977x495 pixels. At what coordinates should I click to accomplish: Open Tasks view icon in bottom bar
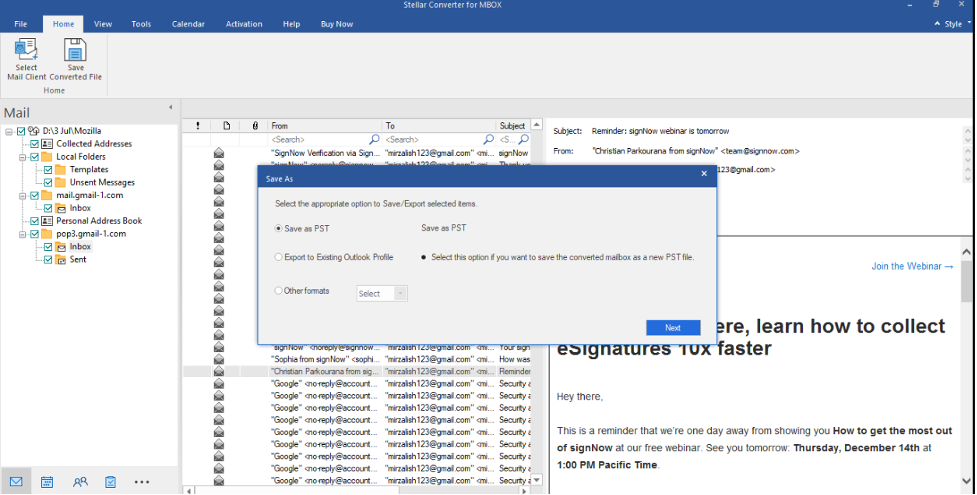(x=110, y=482)
